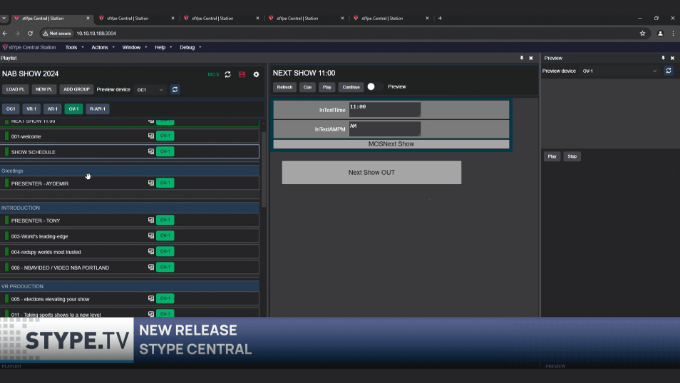
Task: Reload the NAB SHOW 2024 playlist
Action: (228, 74)
